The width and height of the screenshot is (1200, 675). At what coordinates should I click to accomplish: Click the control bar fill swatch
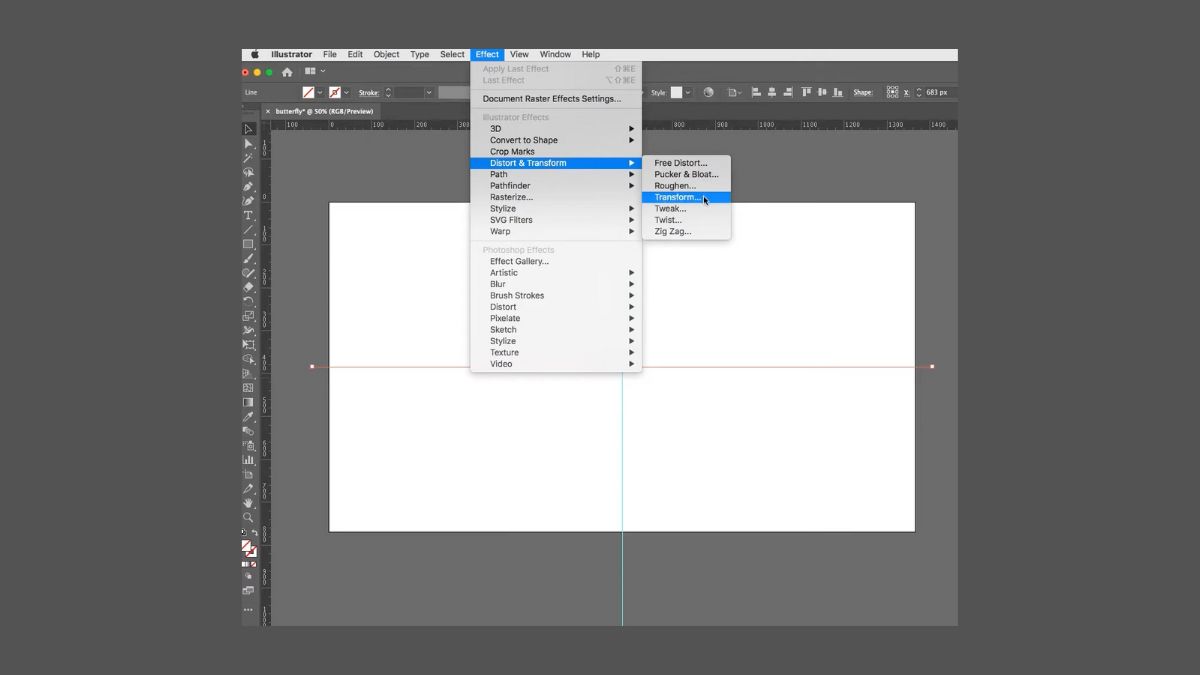pos(309,92)
